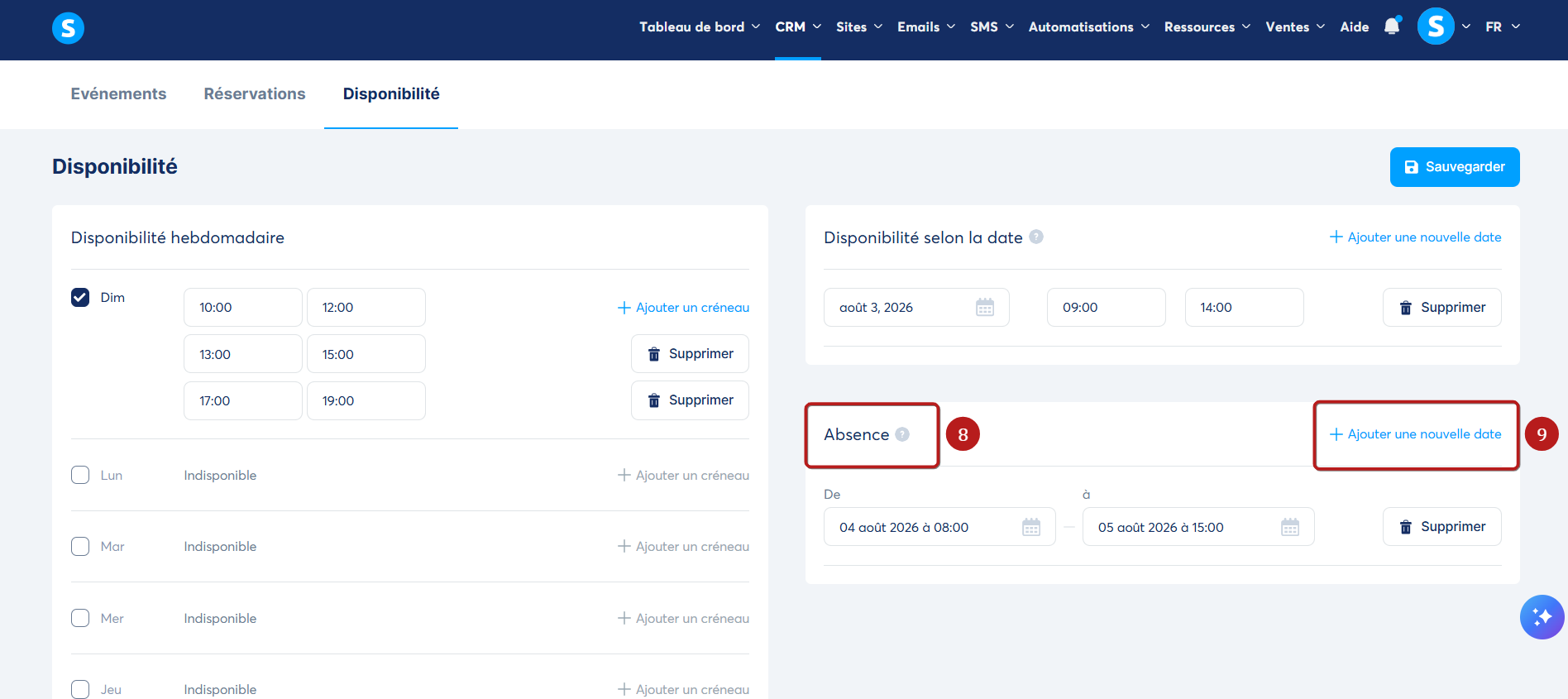Image resolution: width=1568 pixels, height=699 pixels.
Task: Open the AI assistant sparkle button
Action: pos(1542,617)
